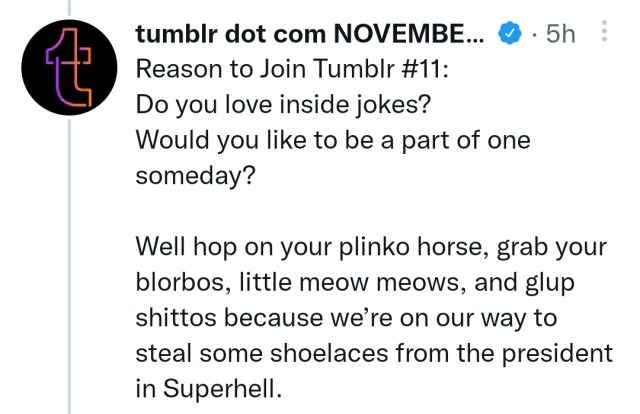Open the three-dot more options menu
This screenshot has width=640, height=414.
602,33
